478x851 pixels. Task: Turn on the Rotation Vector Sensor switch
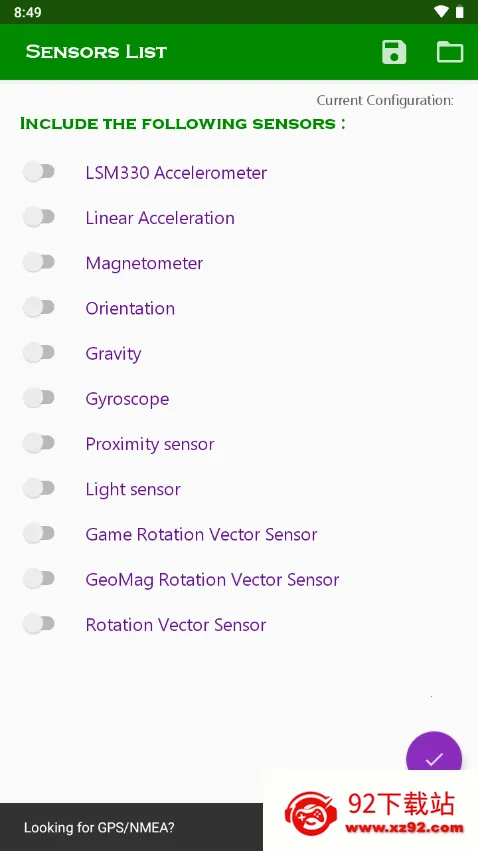click(39, 624)
